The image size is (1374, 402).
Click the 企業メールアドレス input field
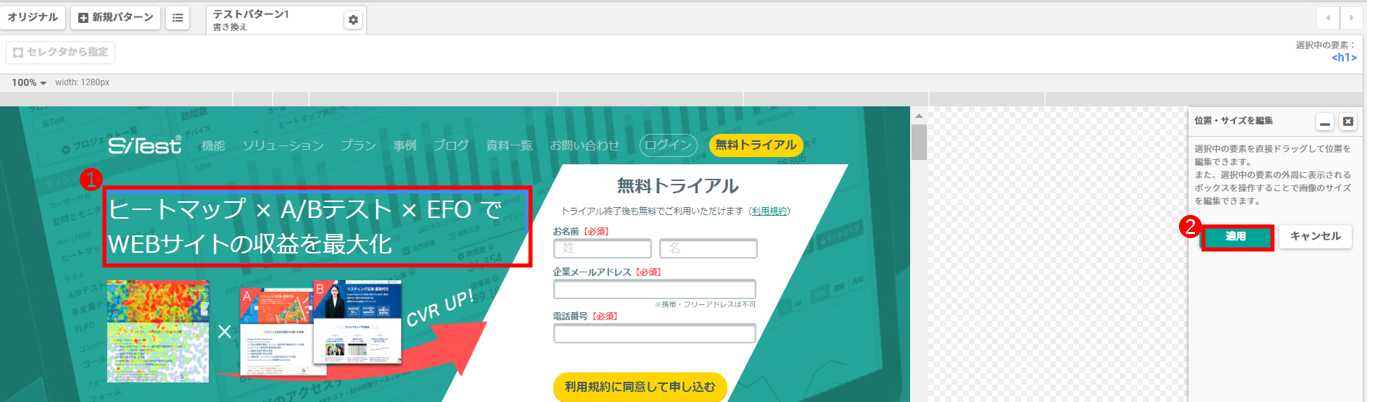coord(655,289)
